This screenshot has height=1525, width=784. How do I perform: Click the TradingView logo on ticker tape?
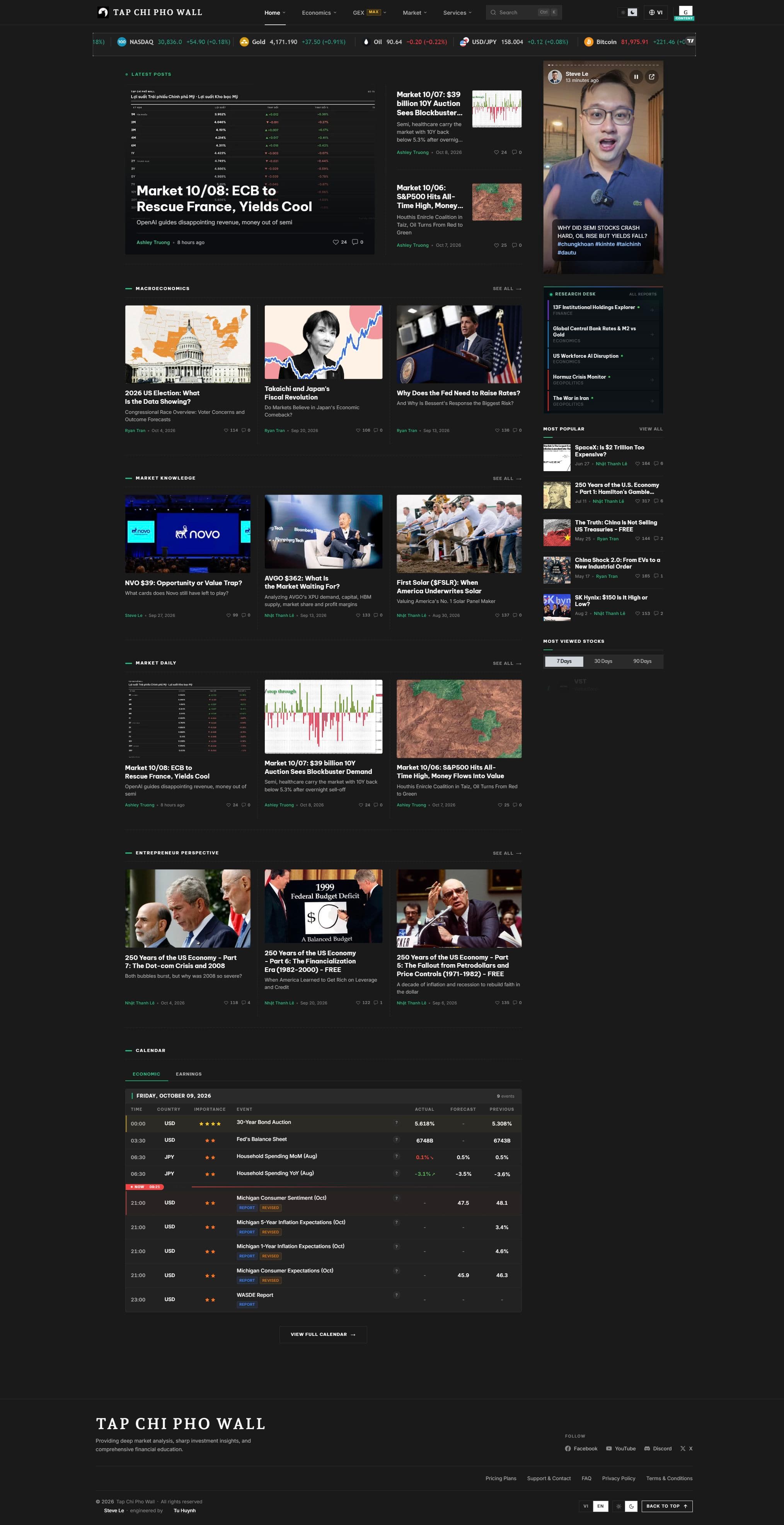click(690, 41)
